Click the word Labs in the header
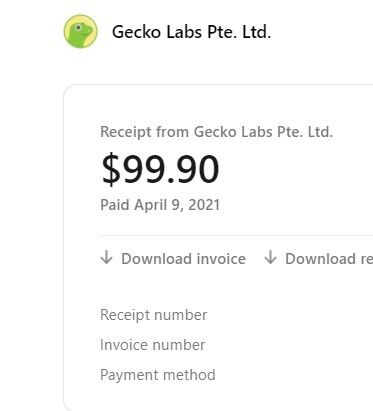This screenshot has height=411, width=373. click(x=184, y=32)
